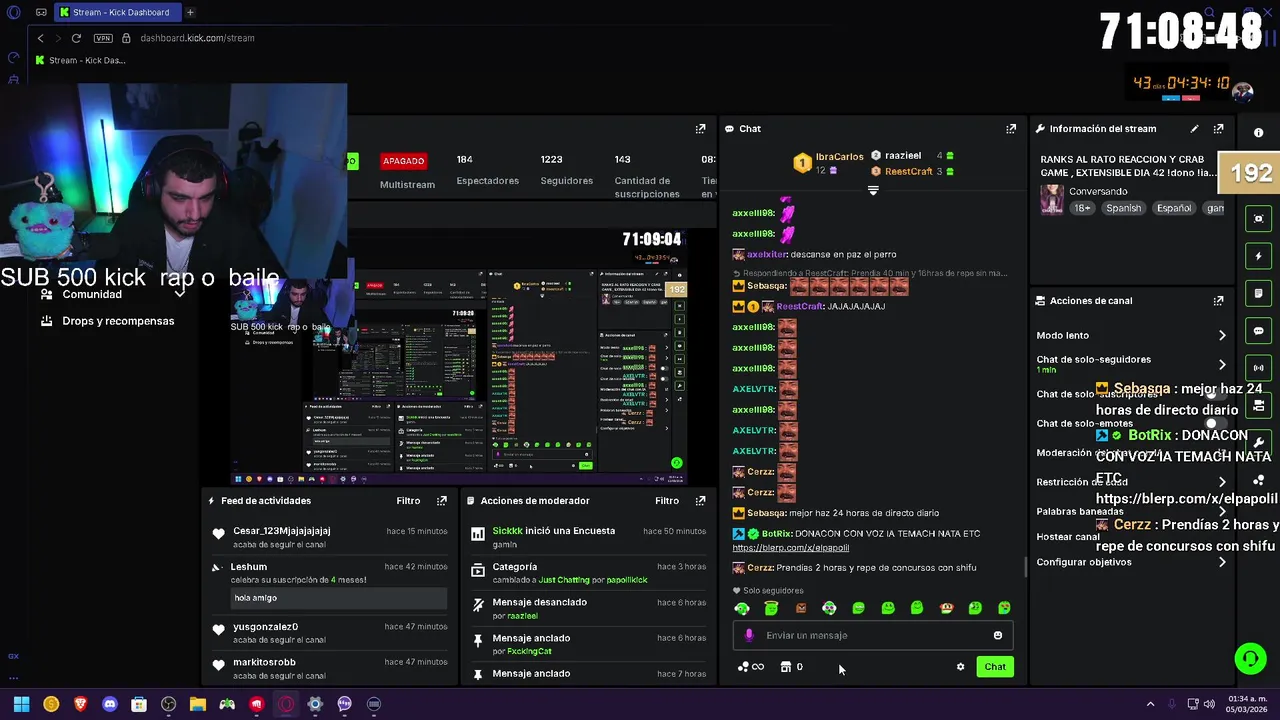The height and width of the screenshot is (720, 1280).
Task: Click the 1223 Seguidores stat
Action: pyautogui.click(x=566, y=170)
